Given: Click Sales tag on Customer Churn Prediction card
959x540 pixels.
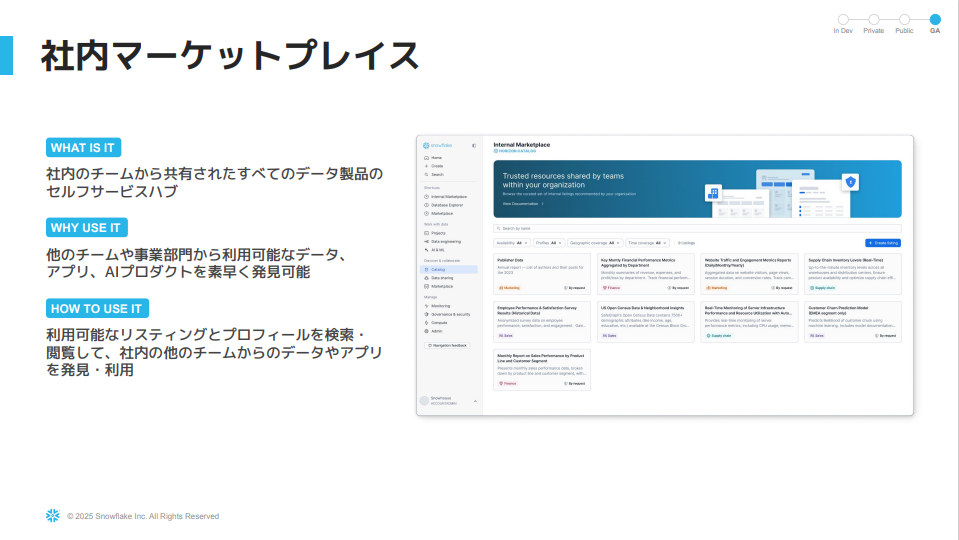Looking at the screenshot, I should [816, 336].
